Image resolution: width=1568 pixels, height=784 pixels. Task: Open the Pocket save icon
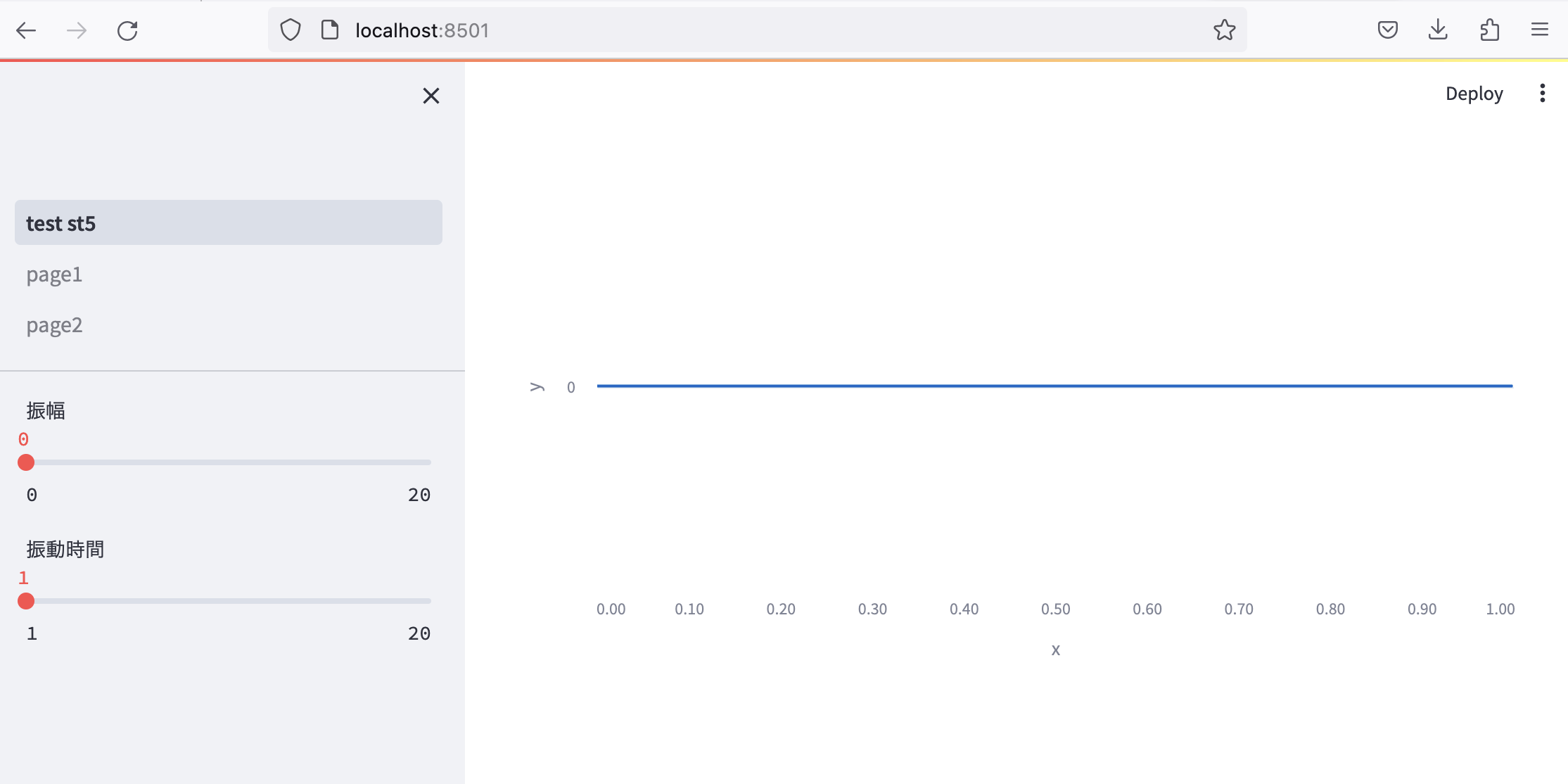pos(1387,30)
